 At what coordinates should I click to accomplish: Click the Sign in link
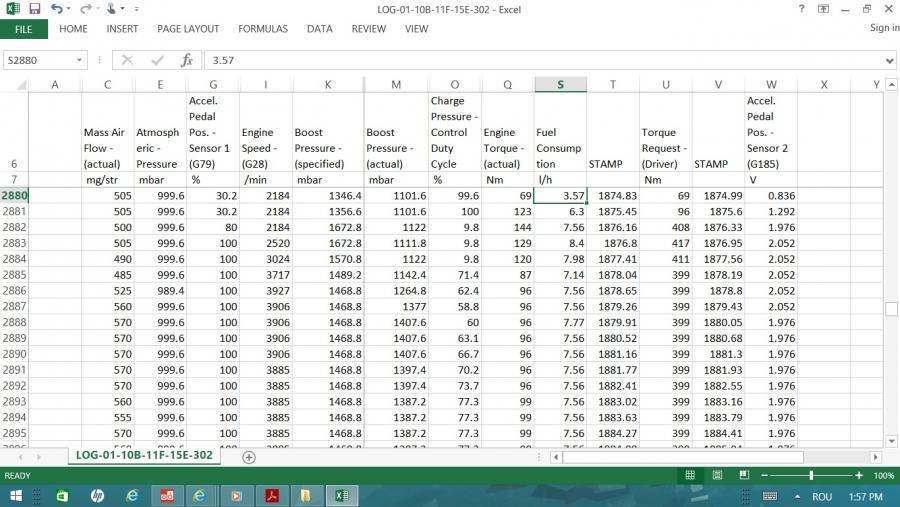(884, 28)
